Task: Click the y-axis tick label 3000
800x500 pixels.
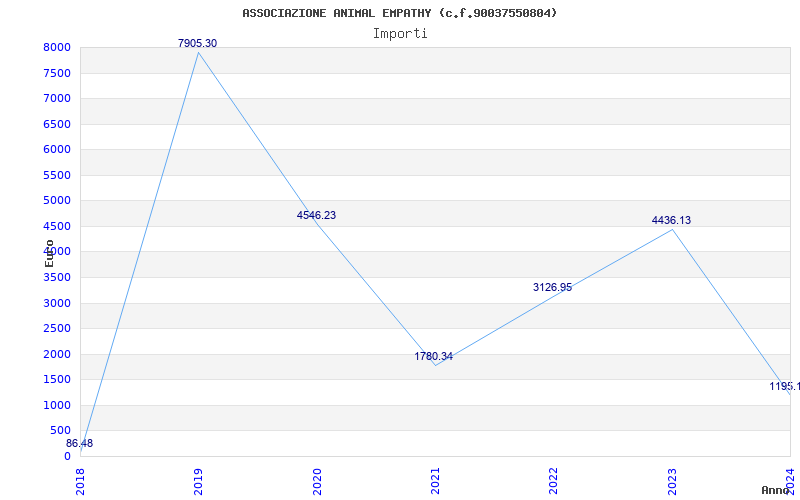Action: click(x=57, y=304)
